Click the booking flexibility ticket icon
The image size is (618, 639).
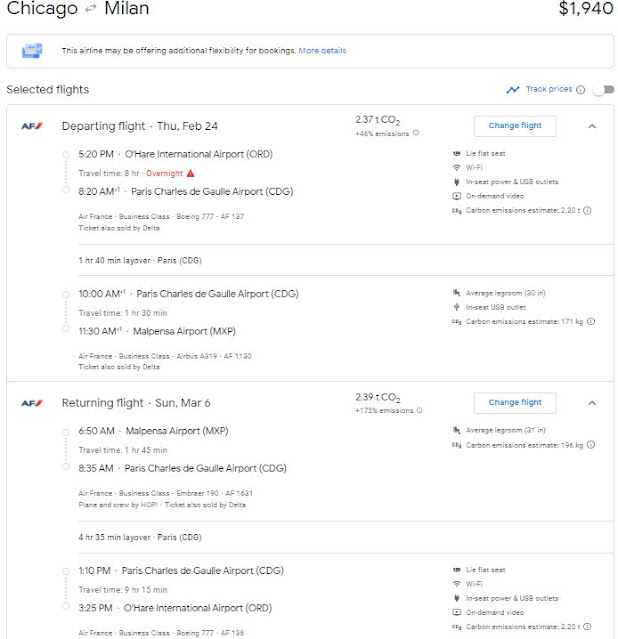(32, 51)
